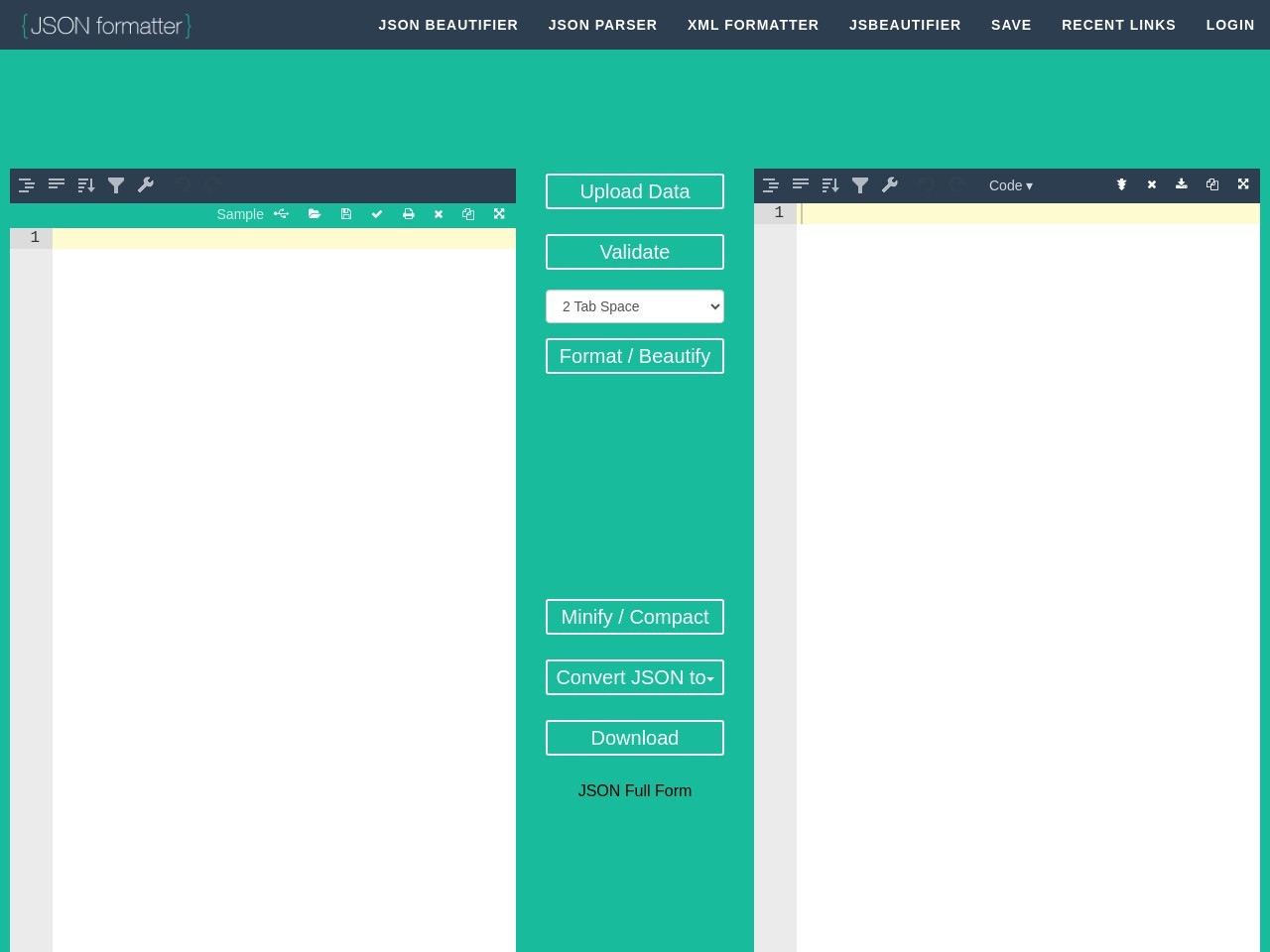Format JSON icon in left editor toolbar
This screenshot has width=1270, height=952.
[x=27, y=185]
